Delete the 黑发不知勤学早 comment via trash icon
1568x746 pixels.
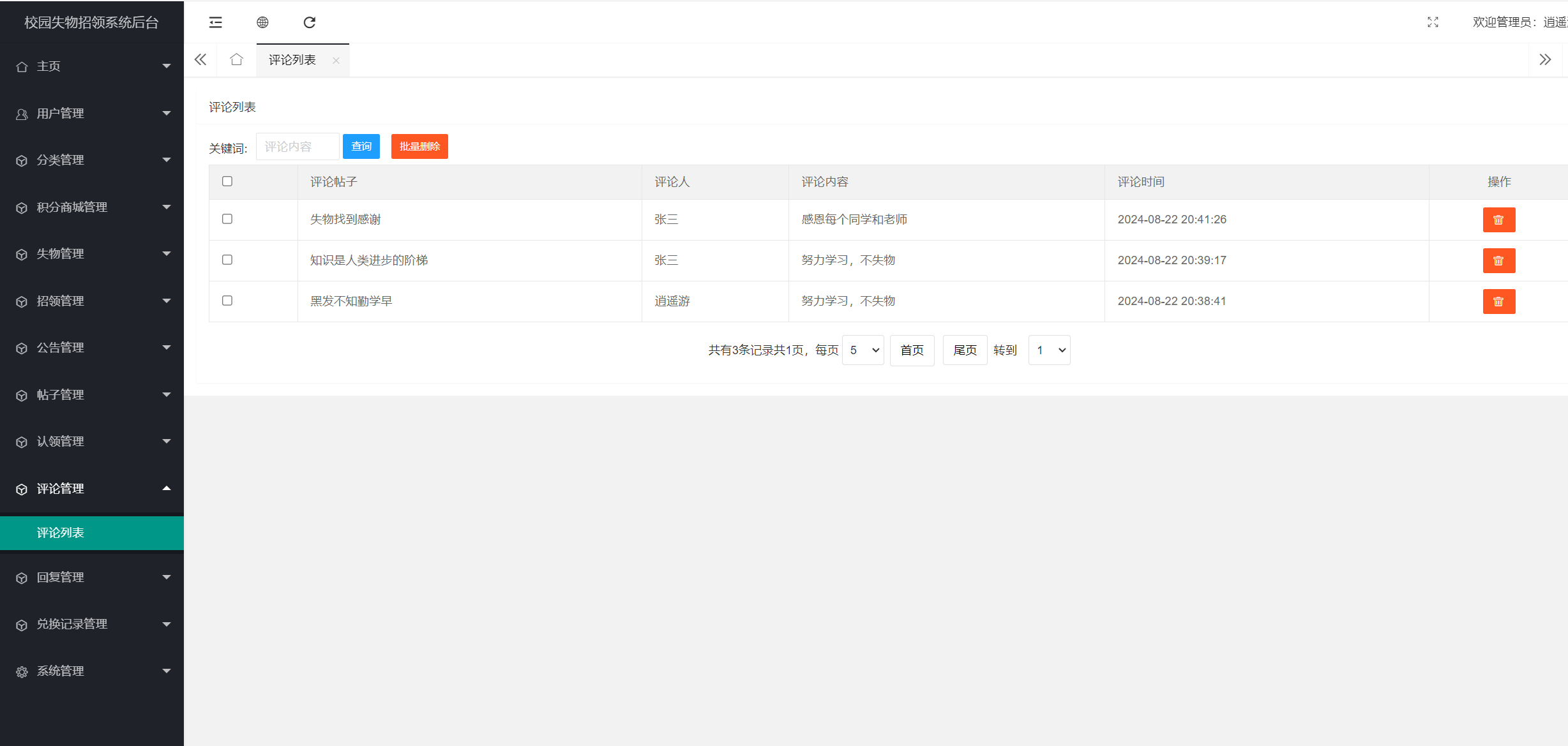[x=1498, y=301]
